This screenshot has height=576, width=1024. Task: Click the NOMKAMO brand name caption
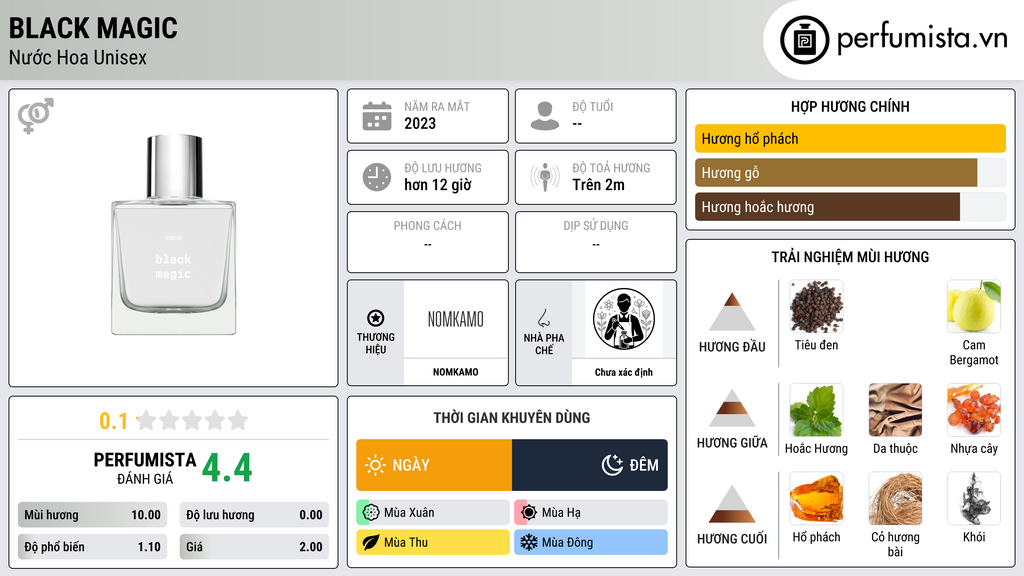(456, 372)
